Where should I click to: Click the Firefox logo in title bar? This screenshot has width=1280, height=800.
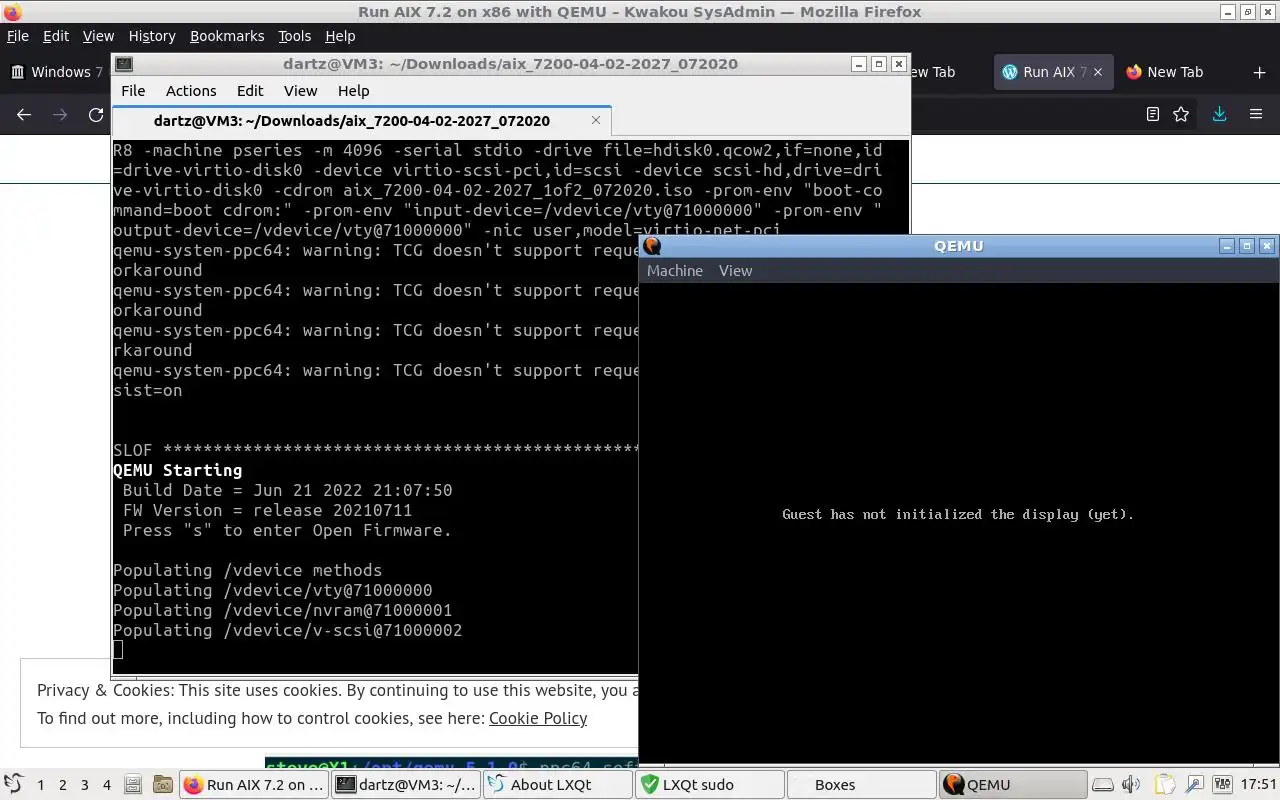pos(12,12)
